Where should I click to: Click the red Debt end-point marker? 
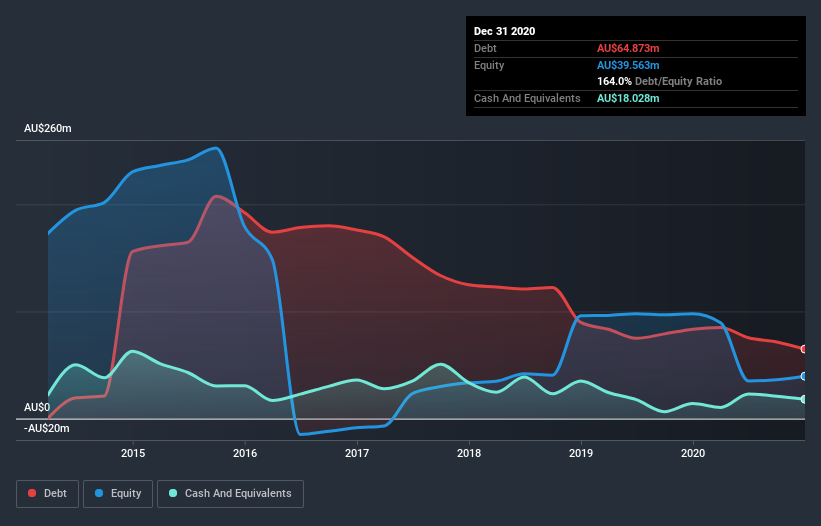point(804,349)
